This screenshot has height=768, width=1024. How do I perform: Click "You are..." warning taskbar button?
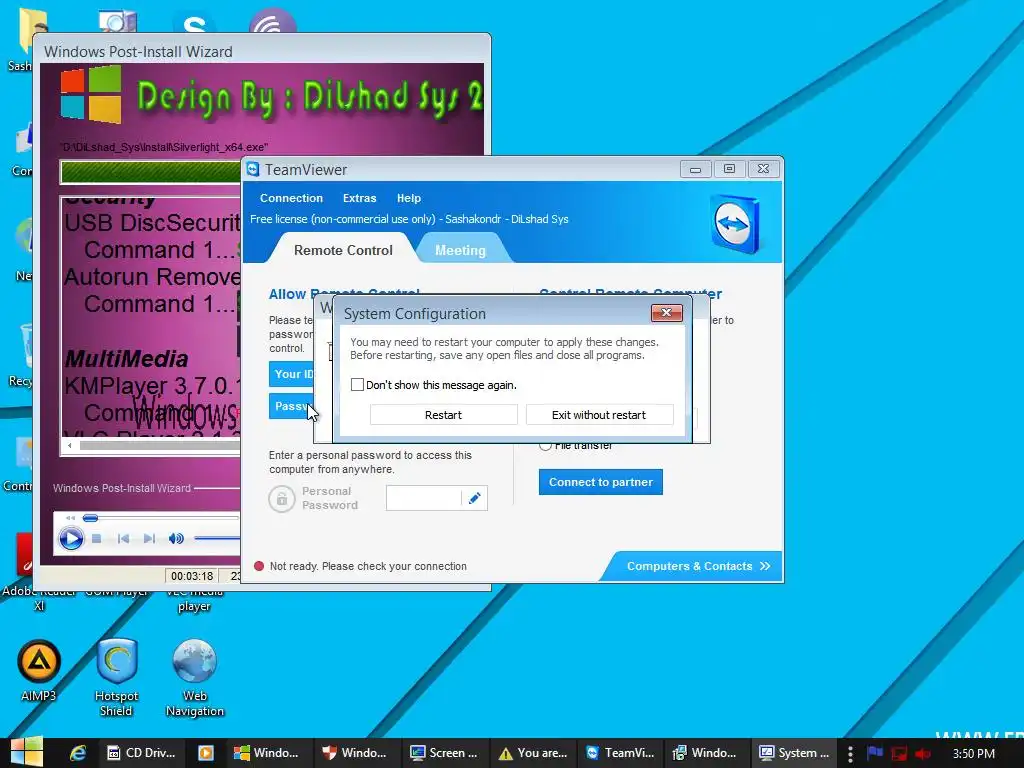tap(532, 753)
